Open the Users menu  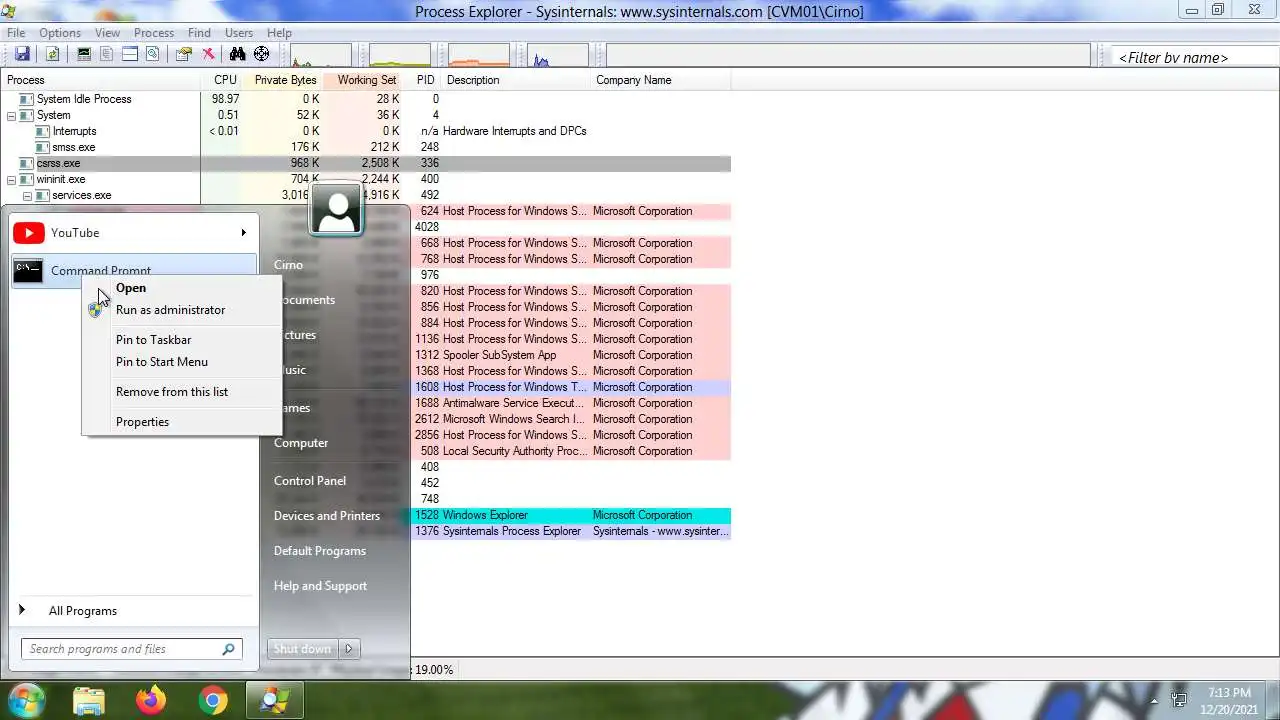(239, 33)
